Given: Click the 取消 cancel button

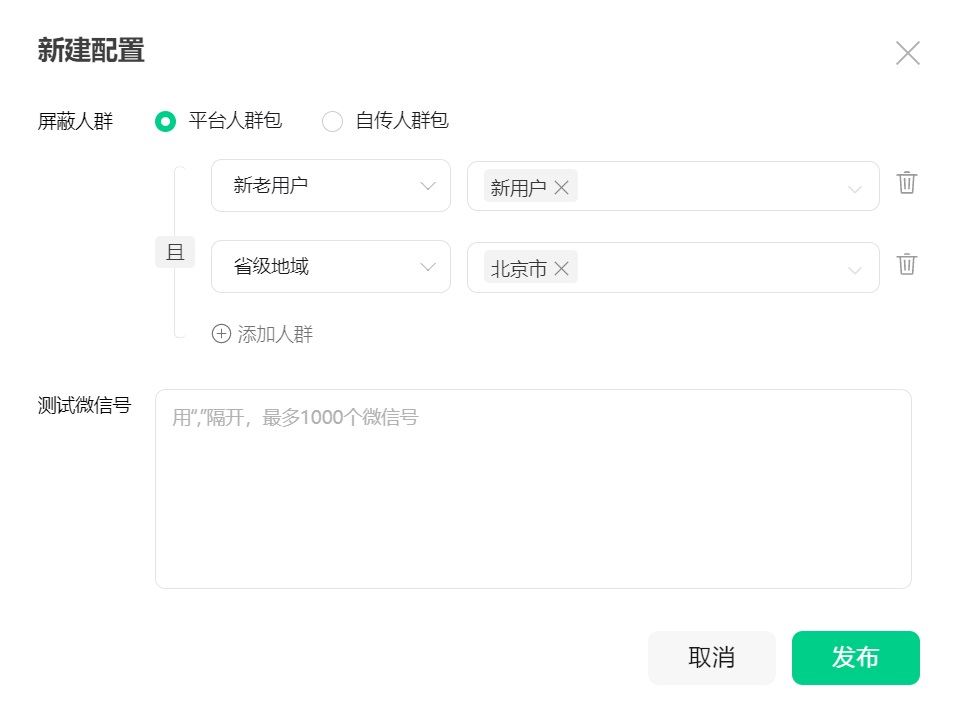Looking at the screenshot, I should (712, 658).
